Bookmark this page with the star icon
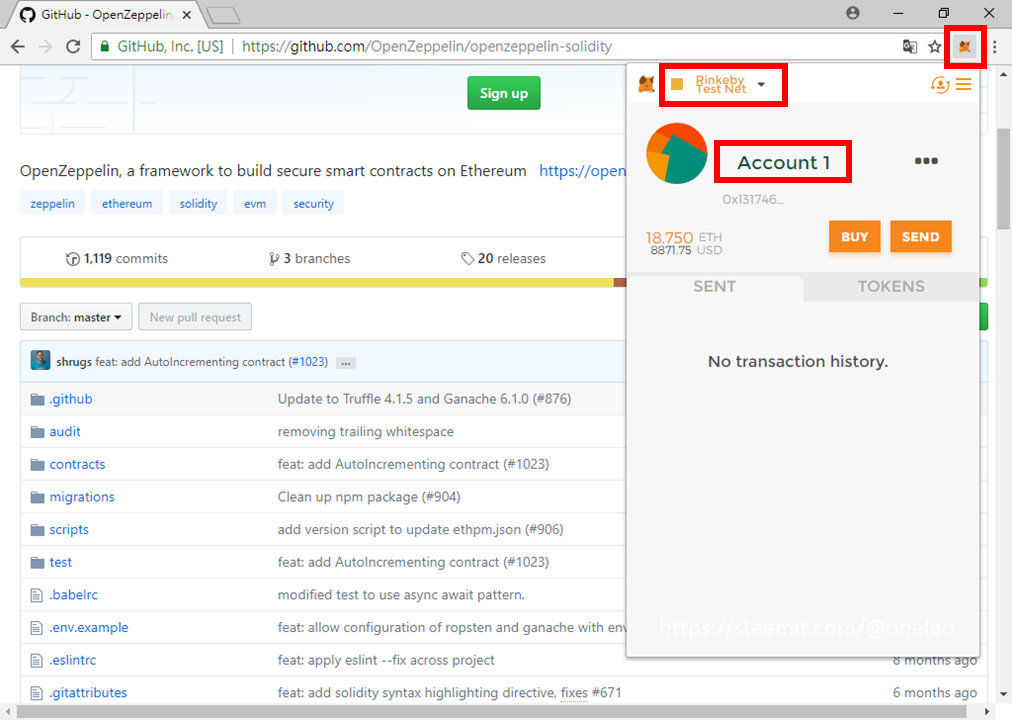The width and height of the screenshot is (1012, 720). [935, 46]
